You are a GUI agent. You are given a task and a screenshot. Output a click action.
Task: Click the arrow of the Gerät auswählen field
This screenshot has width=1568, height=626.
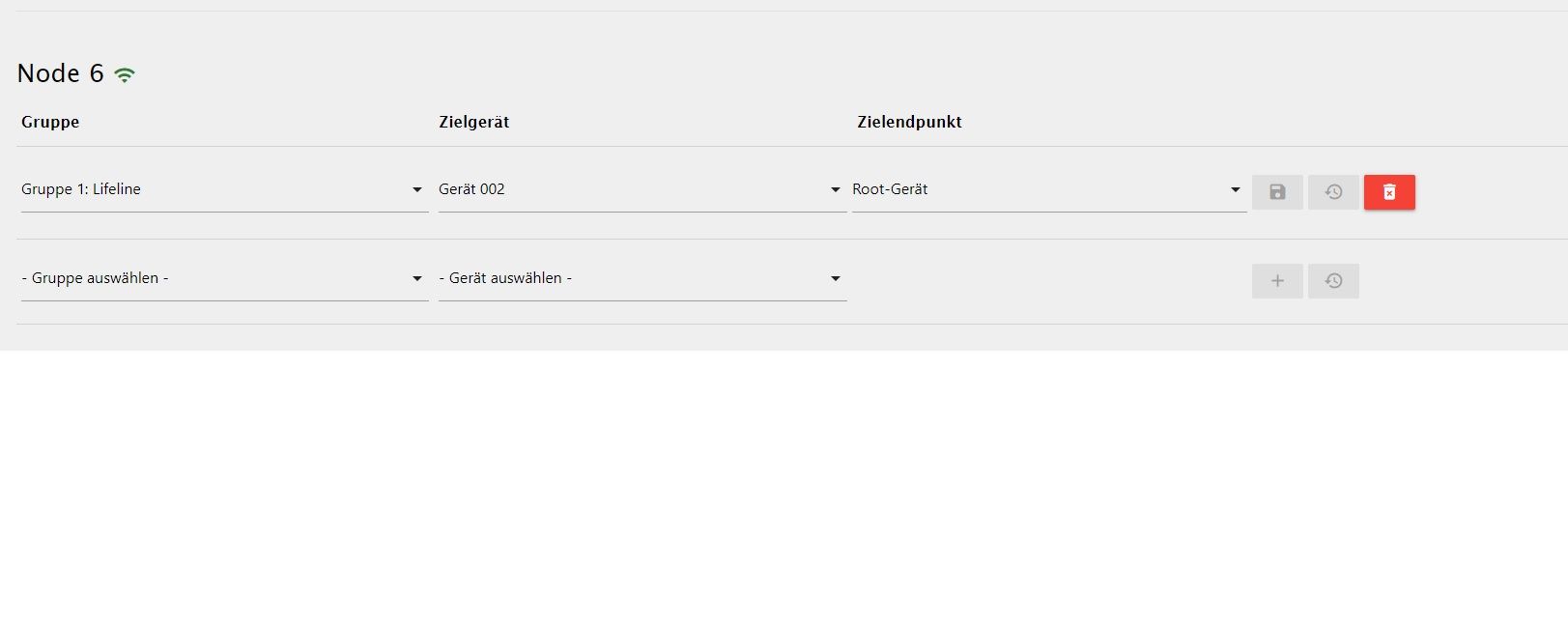(836, 279)
